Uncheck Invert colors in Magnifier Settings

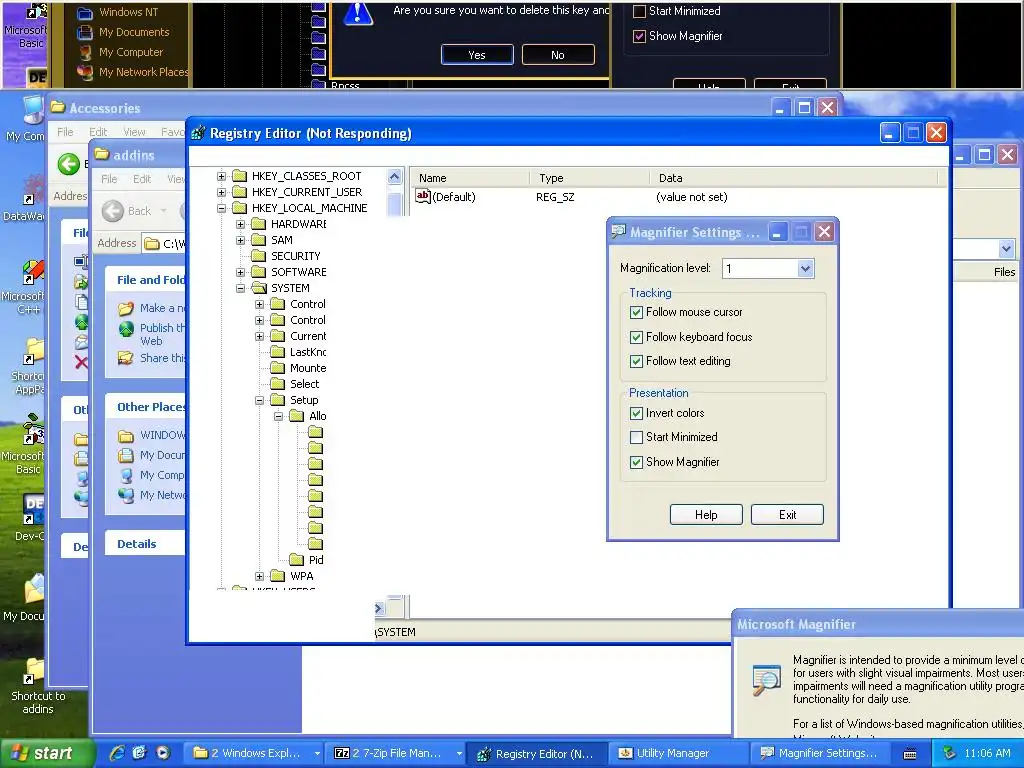(636, 413)
